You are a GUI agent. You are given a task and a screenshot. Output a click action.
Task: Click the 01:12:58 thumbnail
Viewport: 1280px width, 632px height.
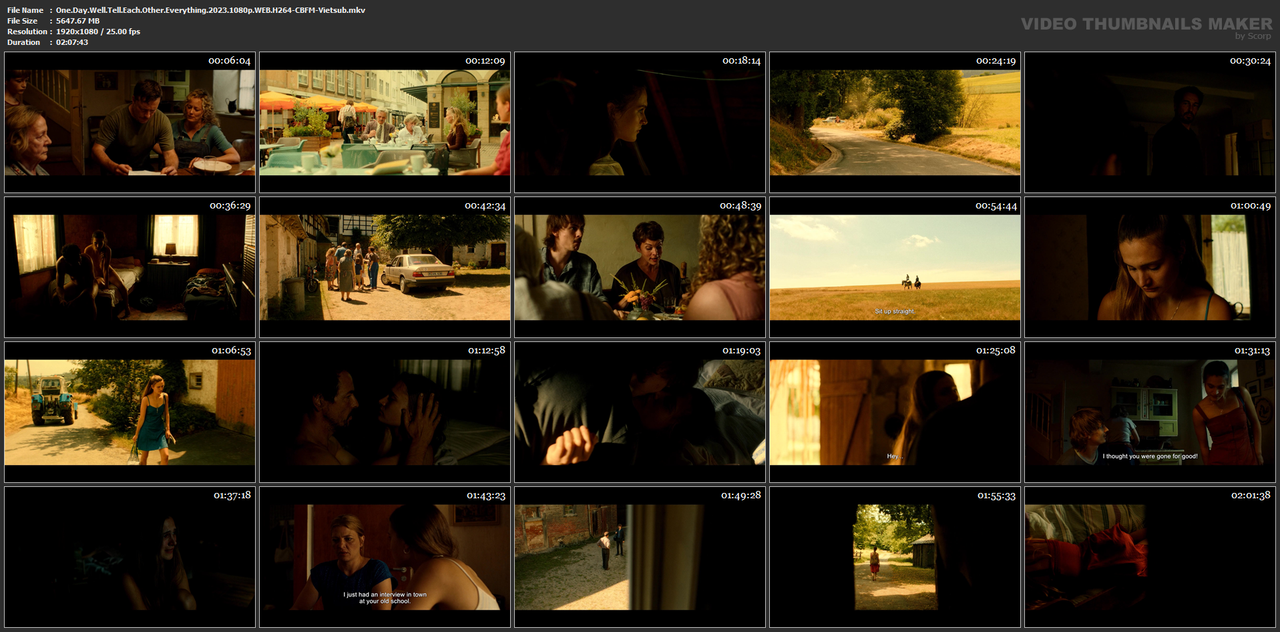tap(385, 412)
